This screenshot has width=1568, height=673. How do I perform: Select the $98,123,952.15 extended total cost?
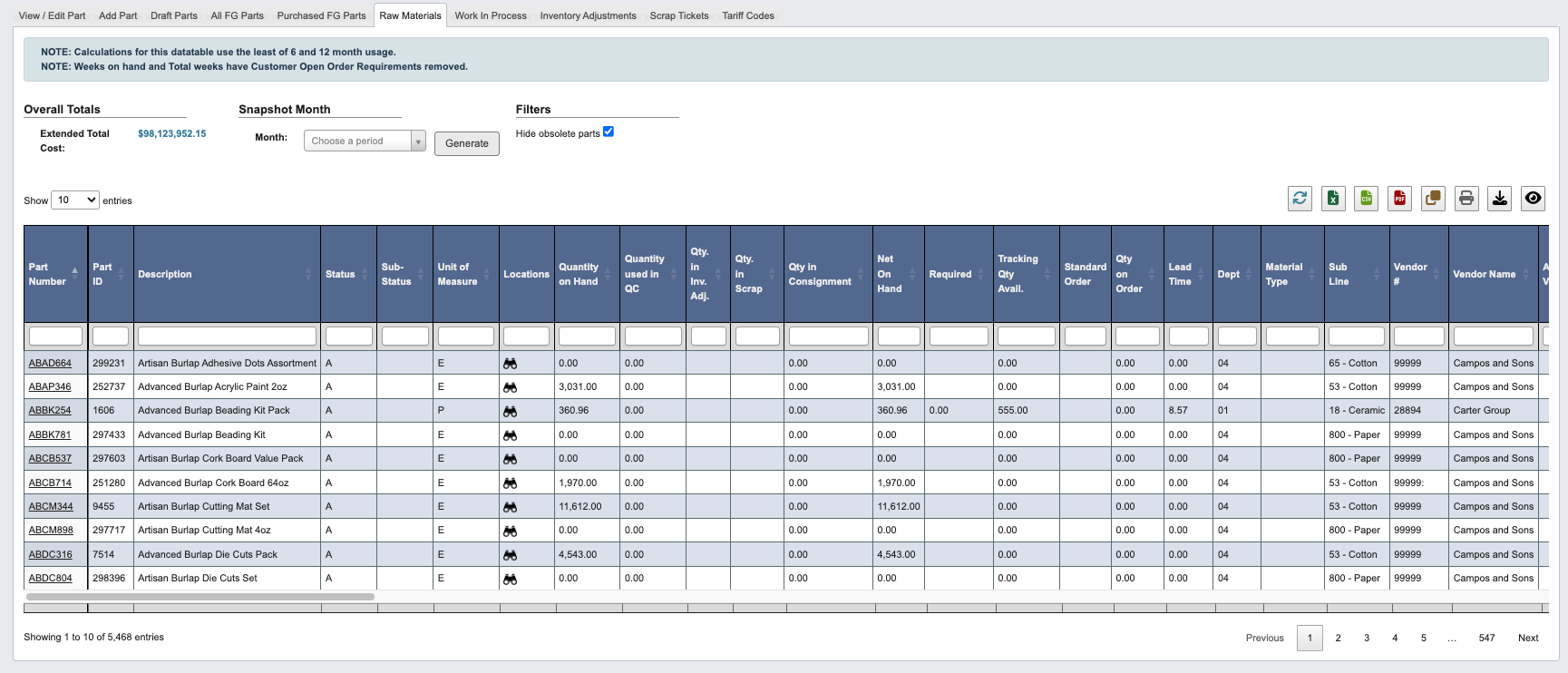point(172,133)
